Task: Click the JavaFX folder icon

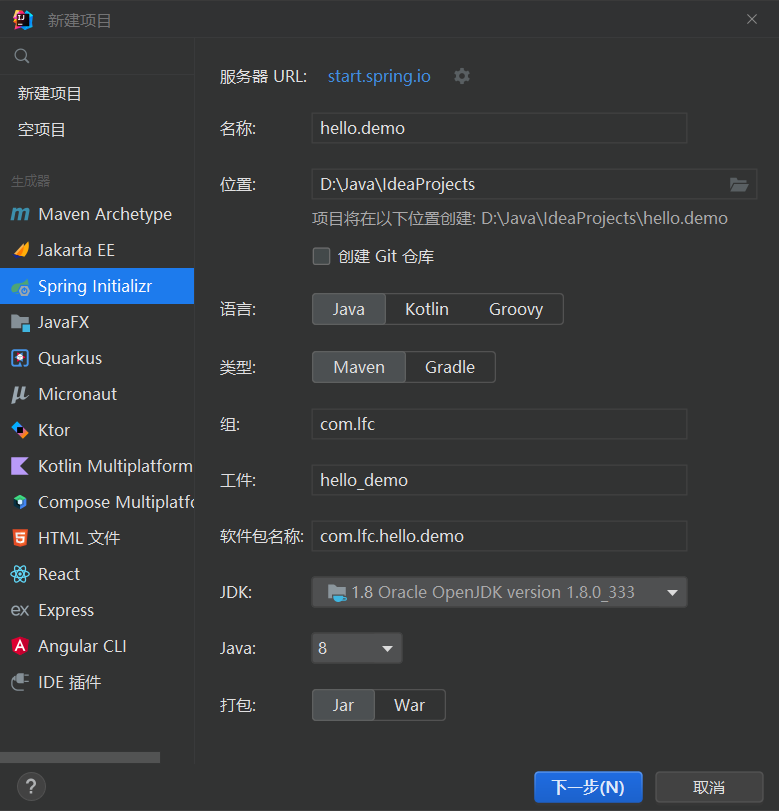Action: [21, 323]
